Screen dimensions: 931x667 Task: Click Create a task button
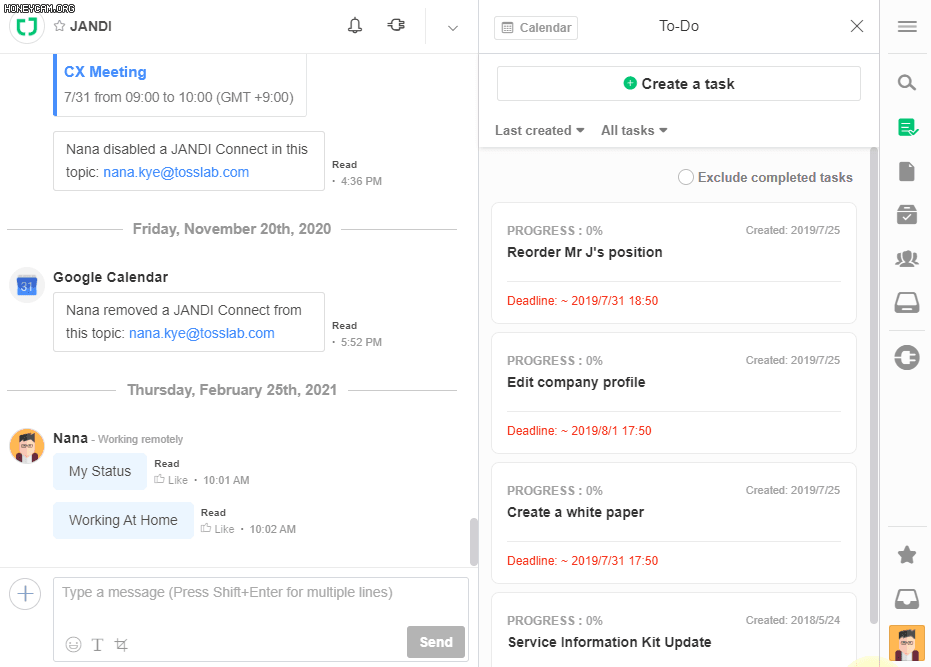(x=679, y=84)
